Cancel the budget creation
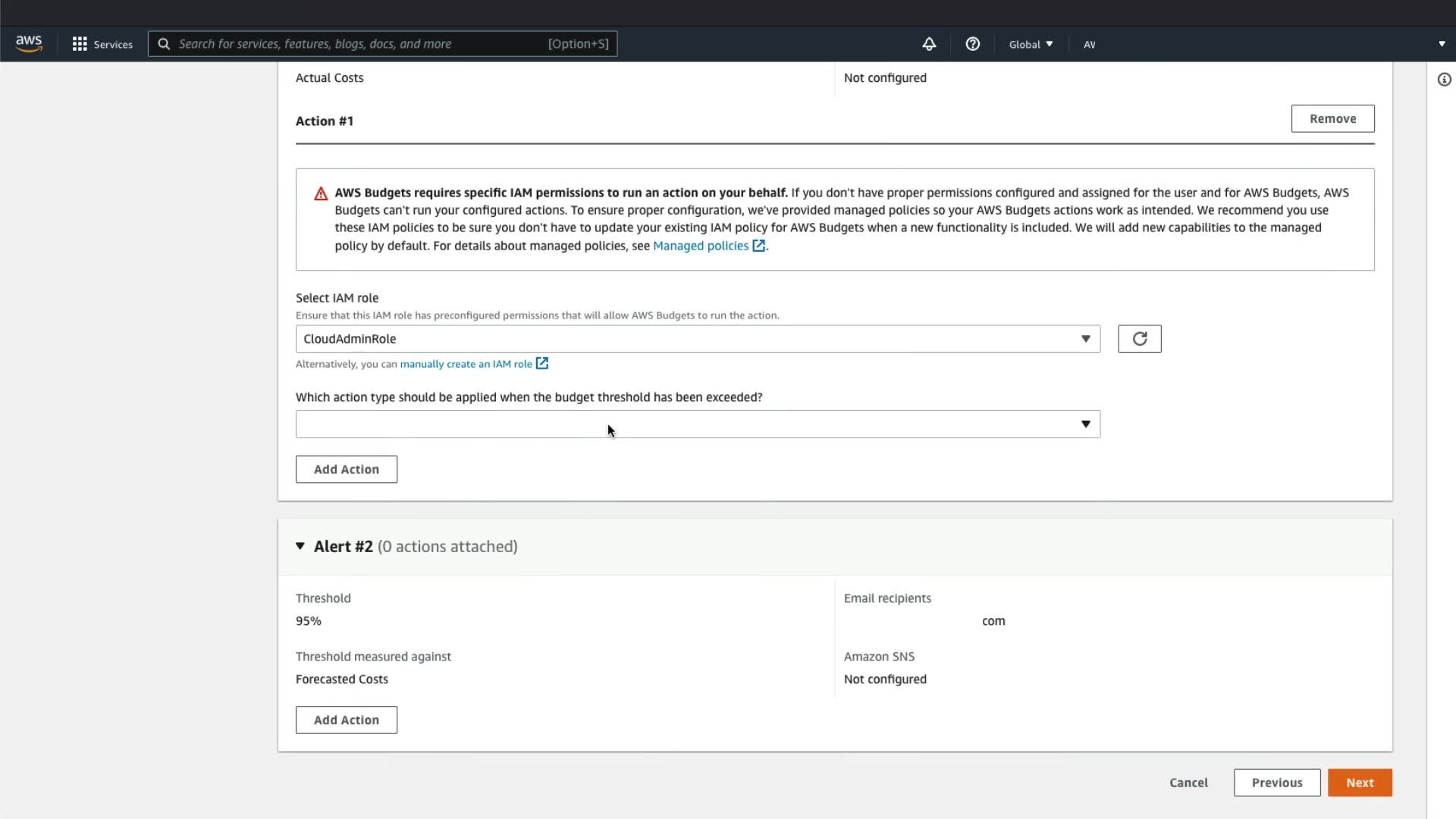This screenshot has height=819, width=1456. coord(1188,783)
